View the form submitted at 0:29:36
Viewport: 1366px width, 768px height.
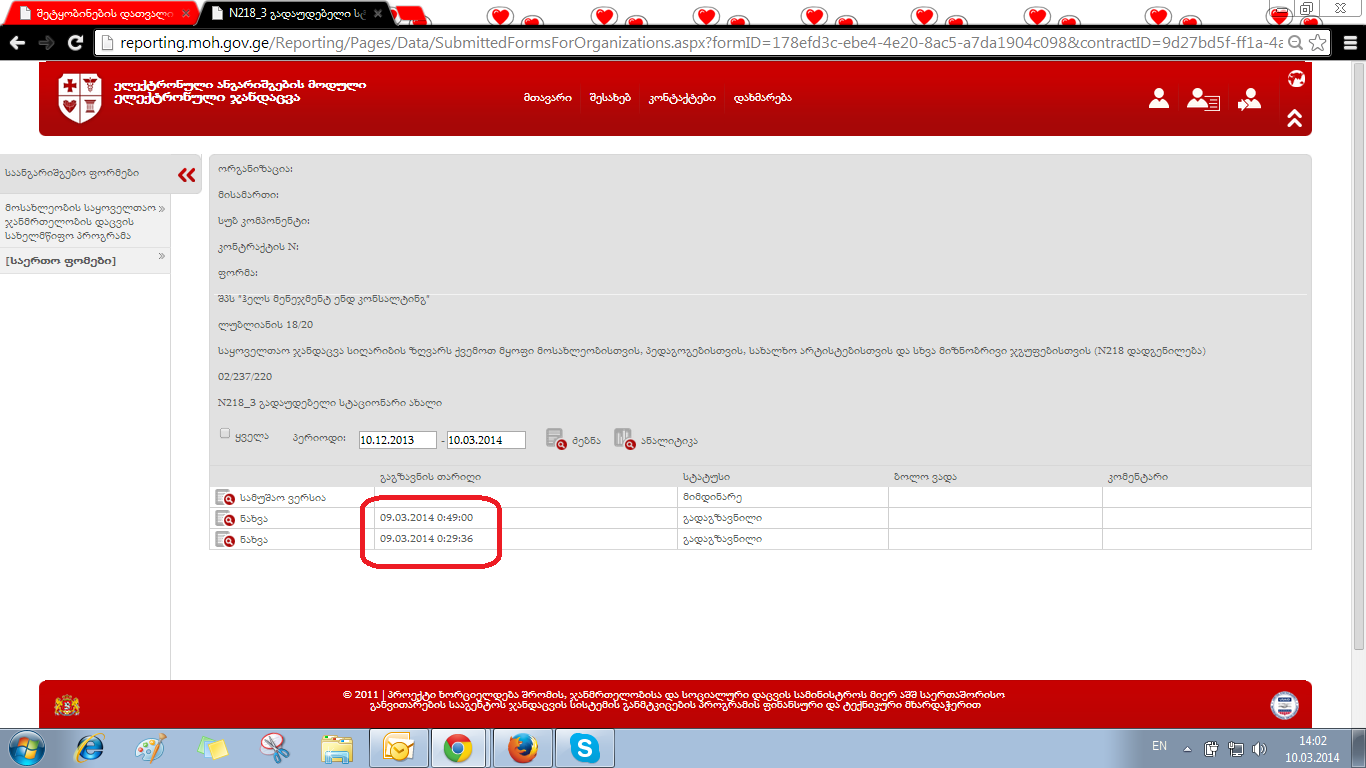pos(224,539)
